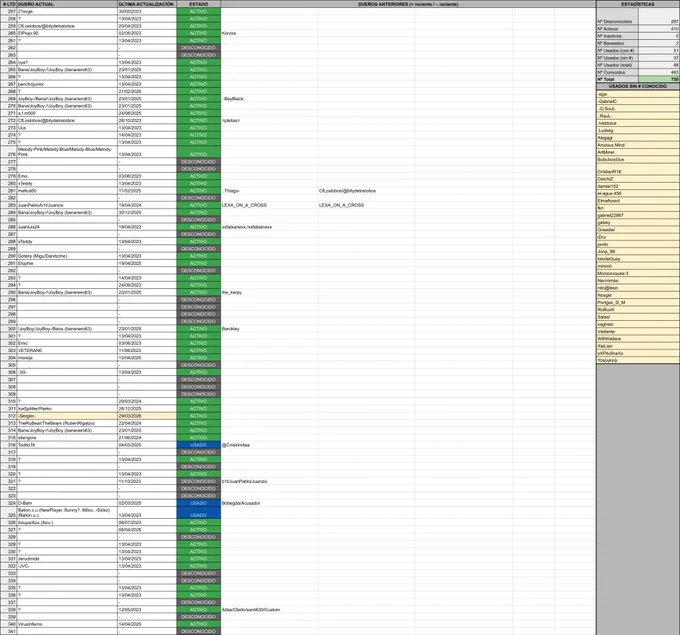The height and width of the screenshot is (635, 680).
Task: Click previous owner 'Korzos' in row 260
Action: tap(269, 33)
